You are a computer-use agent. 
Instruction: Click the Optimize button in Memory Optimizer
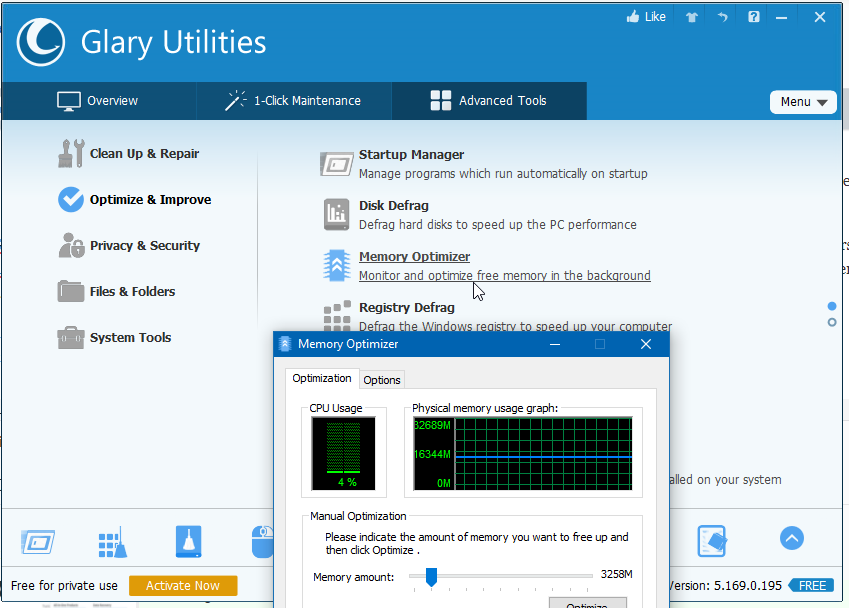click(587, 603)
